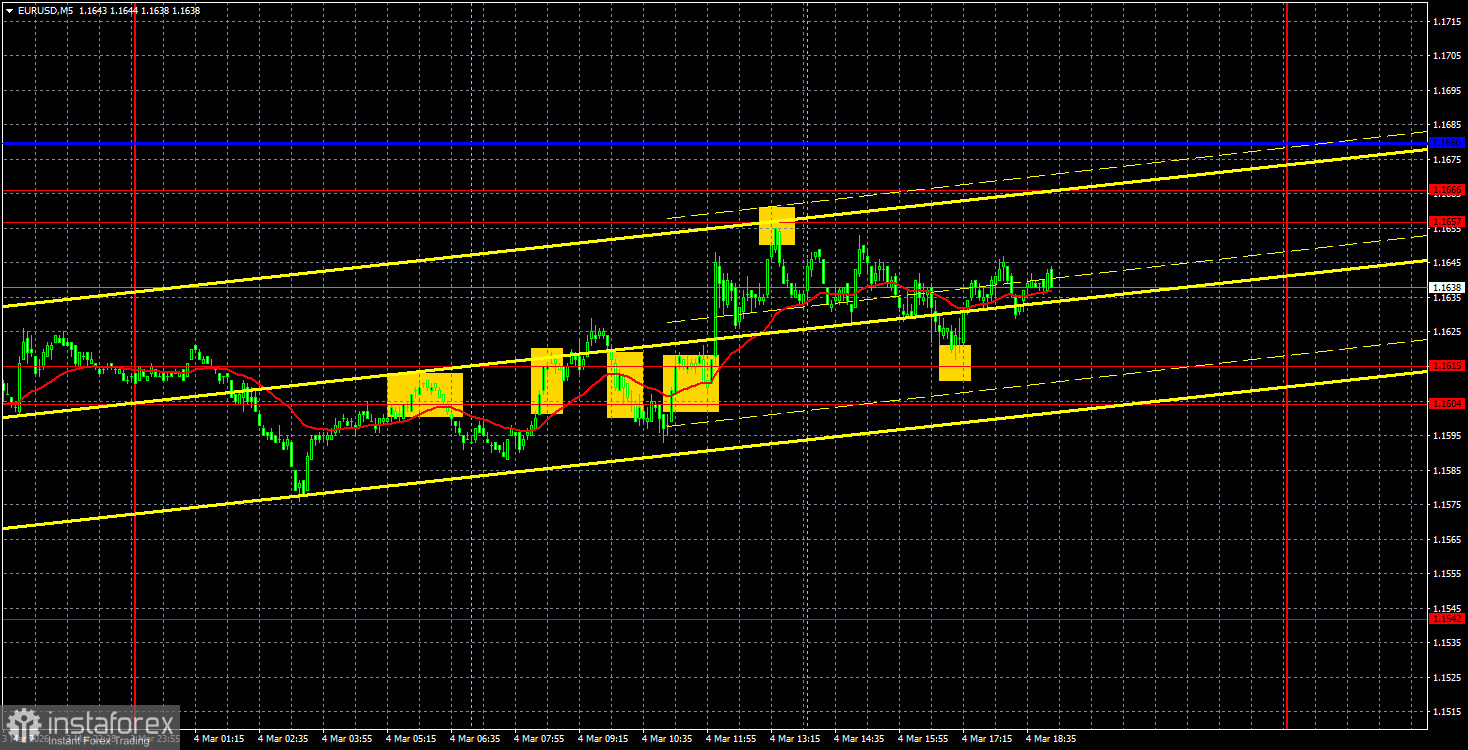
Task: Click the 4 Mar 07:55 time label
Action: pyautogui.click(x=539, y=739)
